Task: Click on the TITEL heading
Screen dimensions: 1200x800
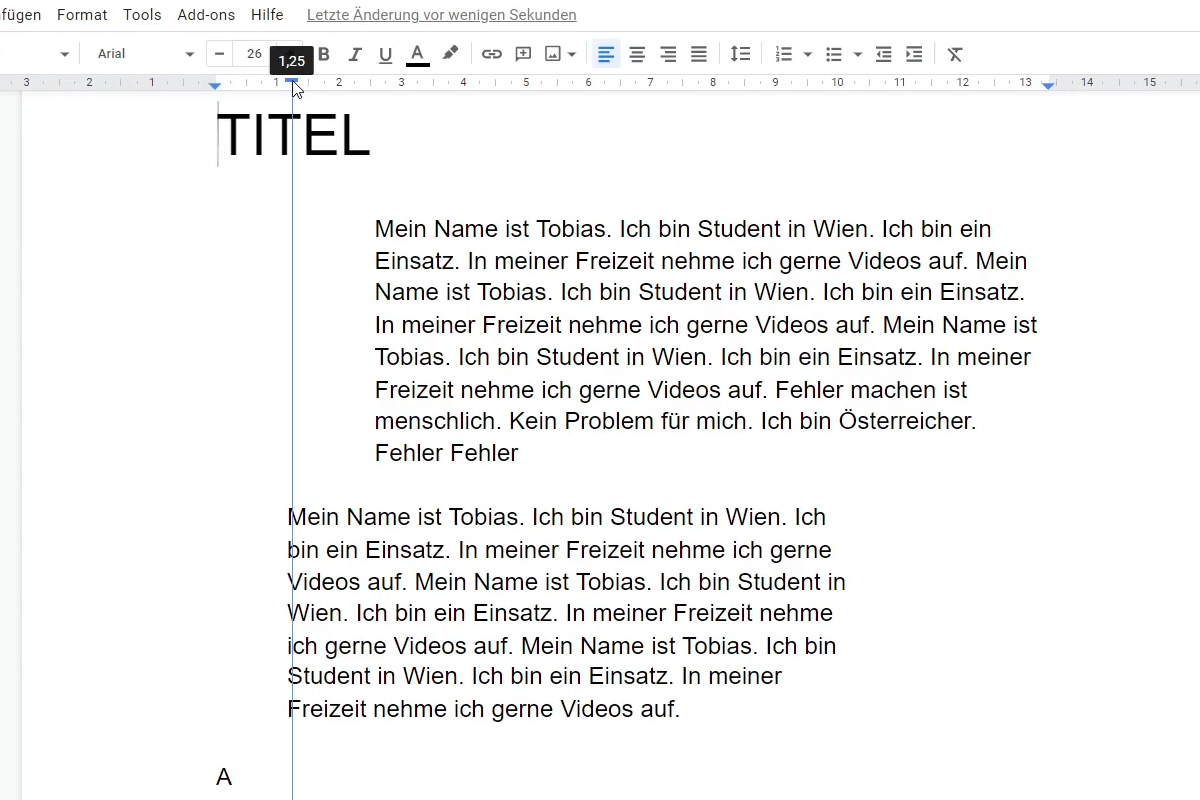Action: [x=293, y=136]
